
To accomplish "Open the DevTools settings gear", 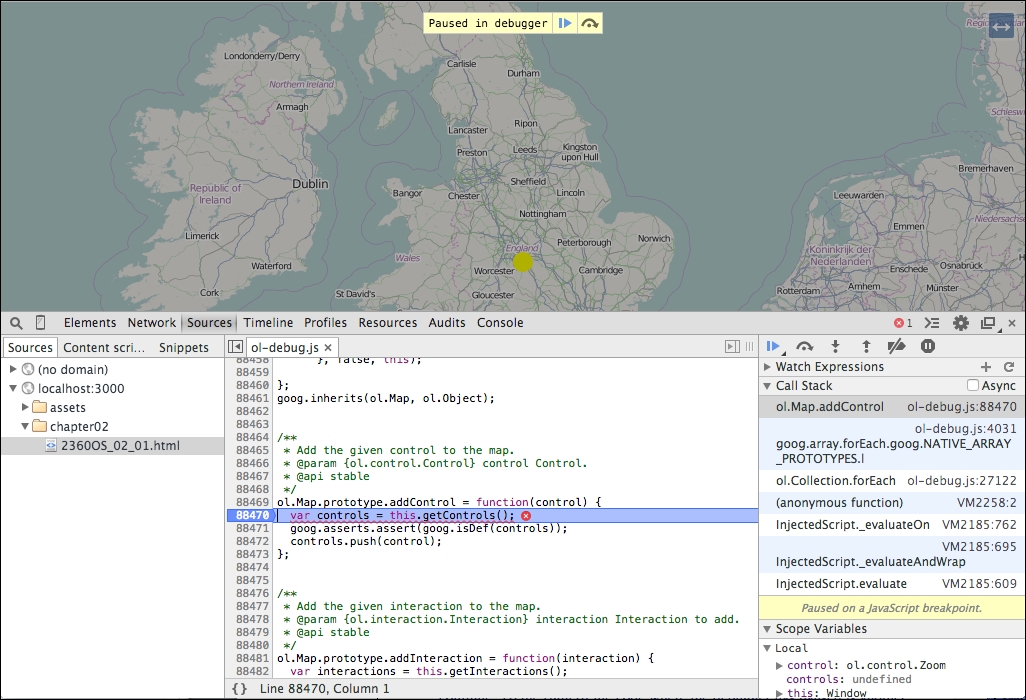I will click(x=960, y=323).
